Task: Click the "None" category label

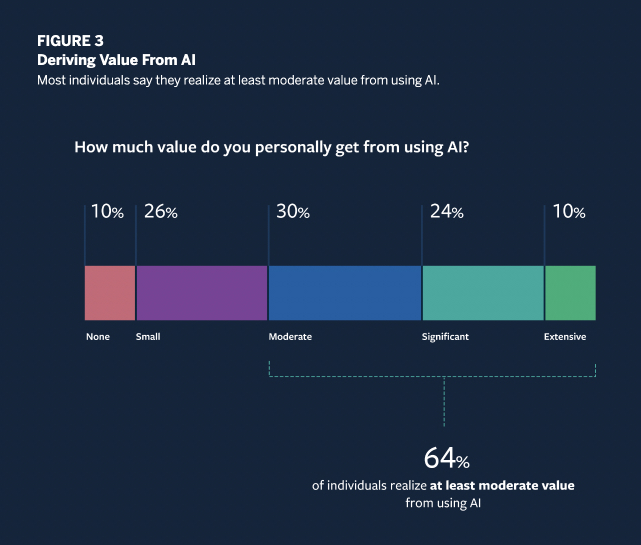Action: pos(98,337)
